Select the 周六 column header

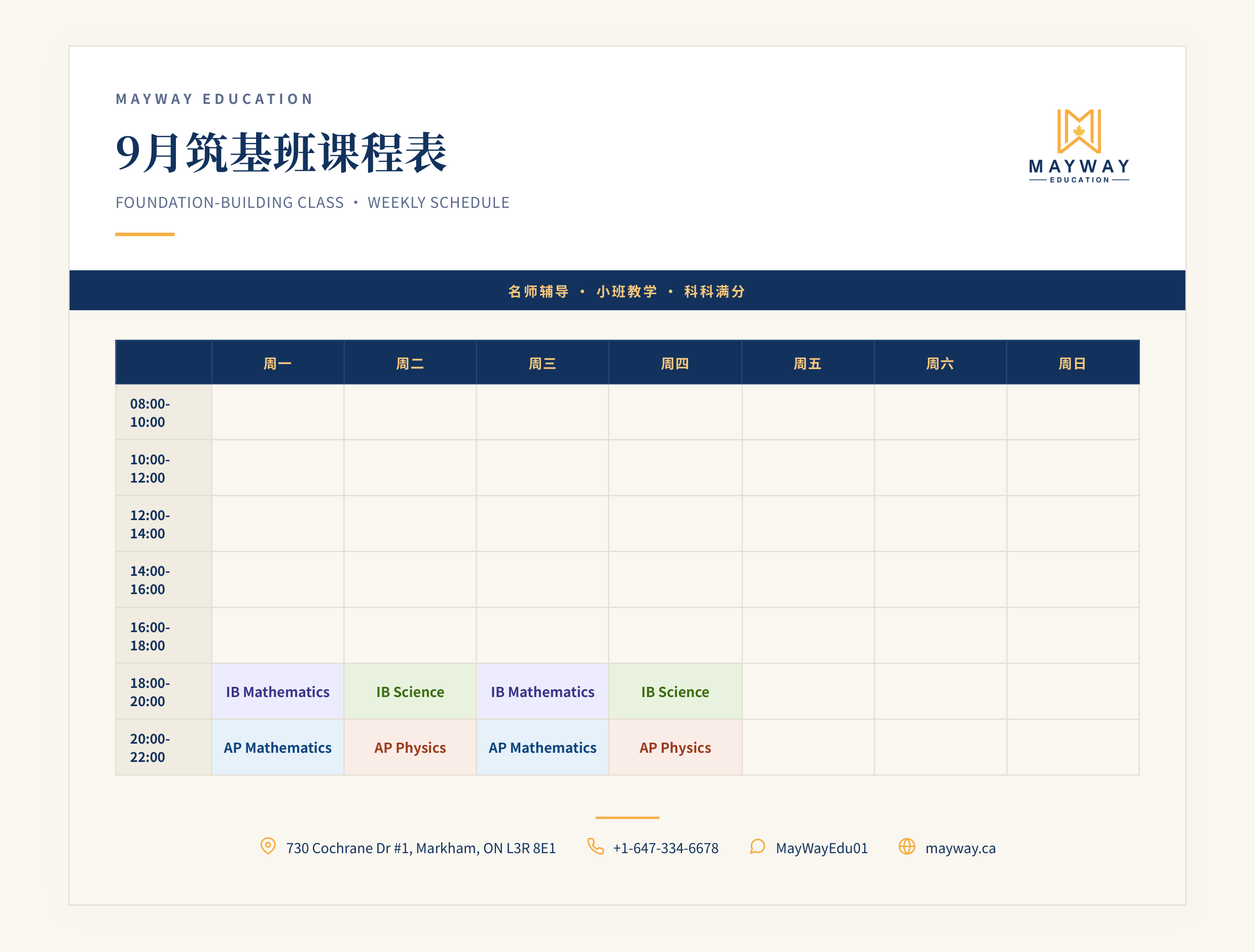click(940, 363)
